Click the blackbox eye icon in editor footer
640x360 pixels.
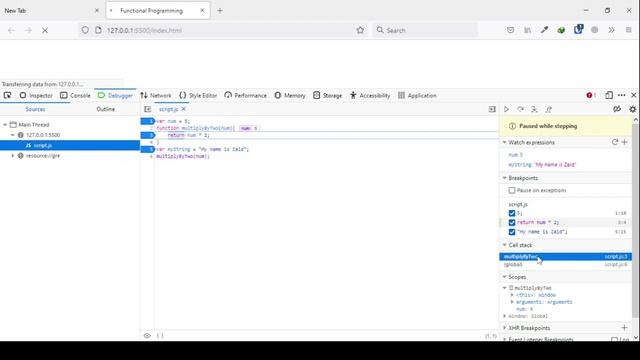[147, 336]
